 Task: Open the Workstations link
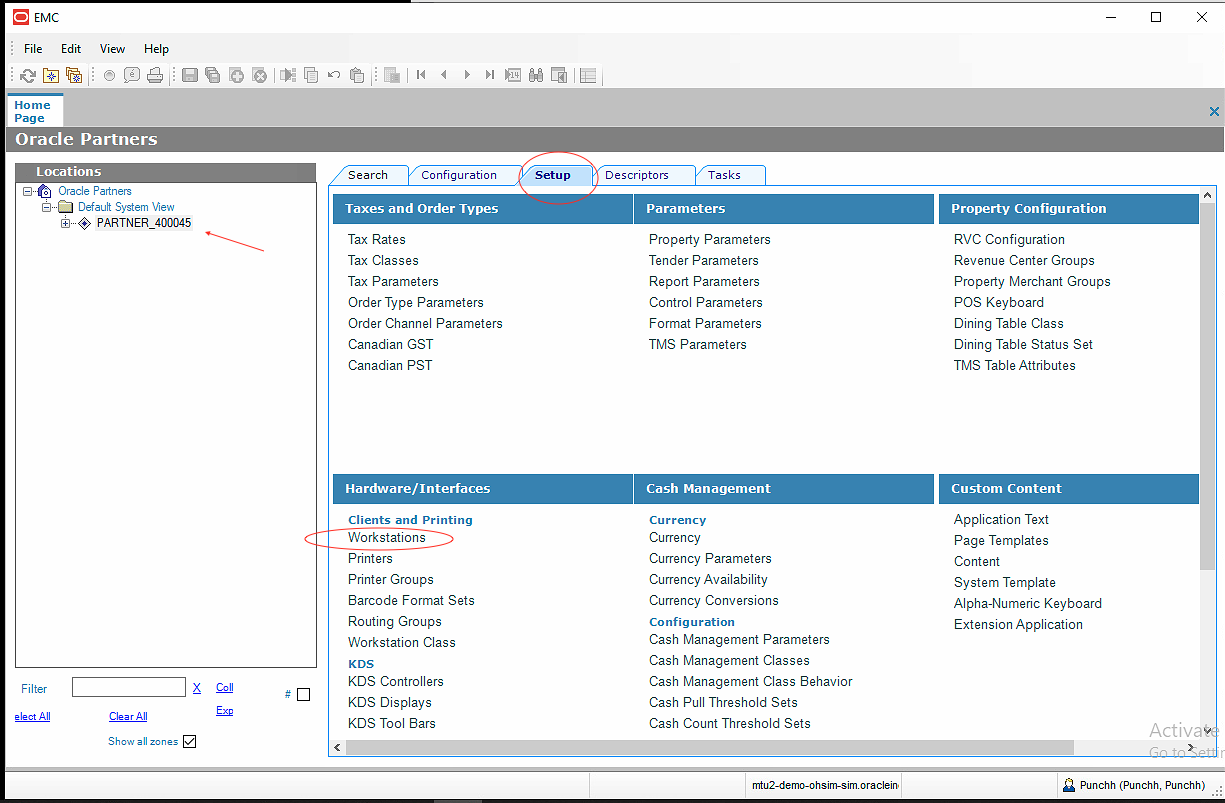[387, 538]
